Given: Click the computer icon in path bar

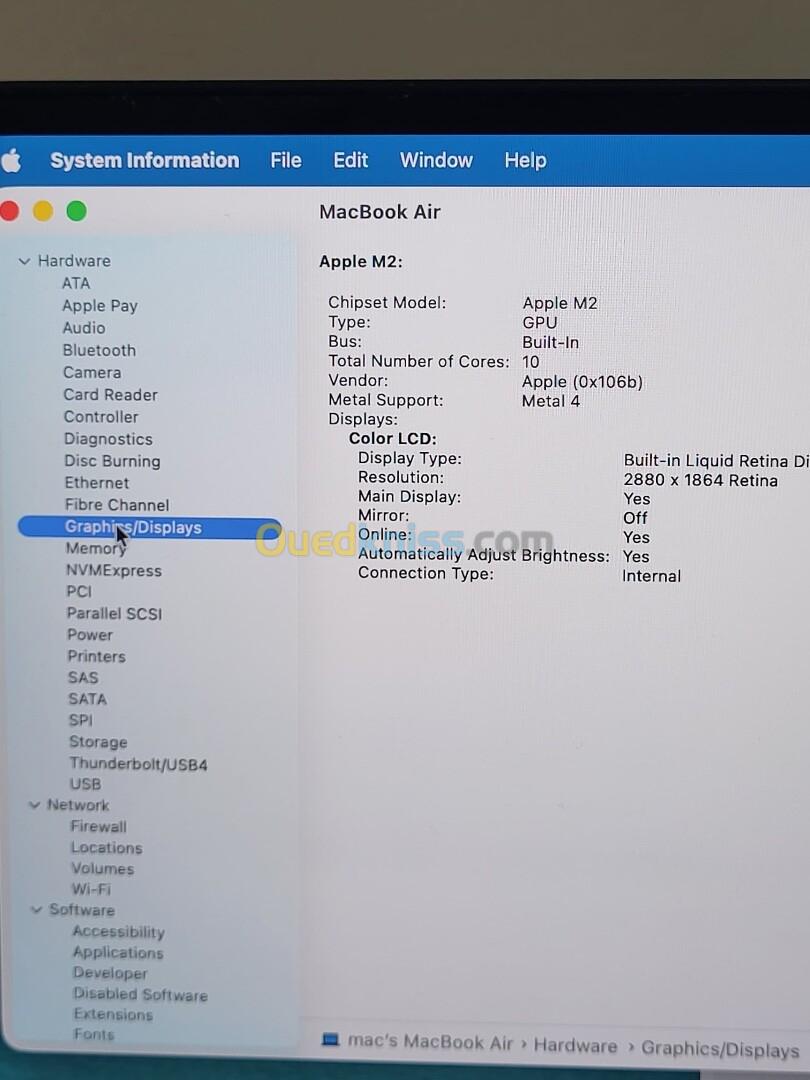Looking at the screenshot, I should (x=331, y=1039).
